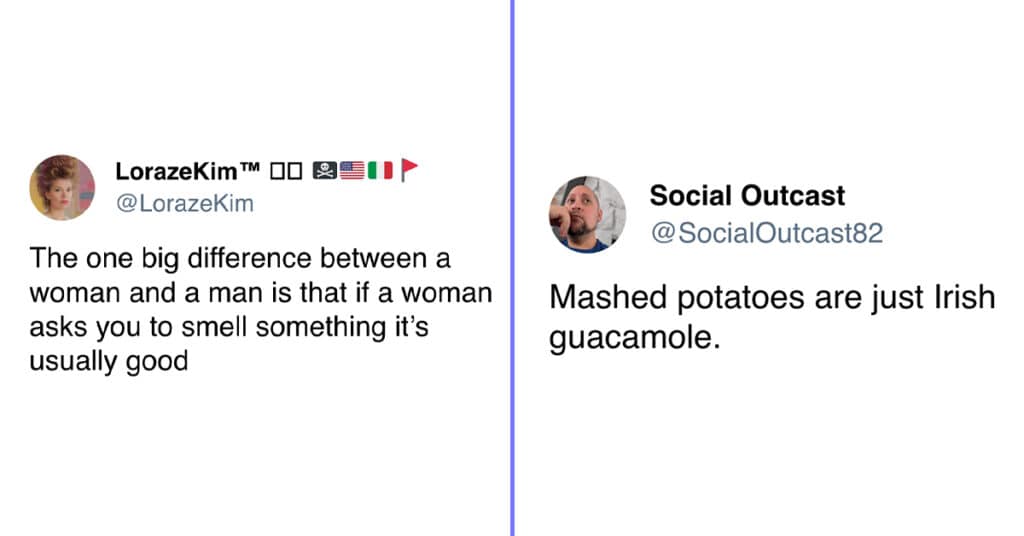
Task: Click the trademark symbol beside LorazeKim
Action: (250, 166)
